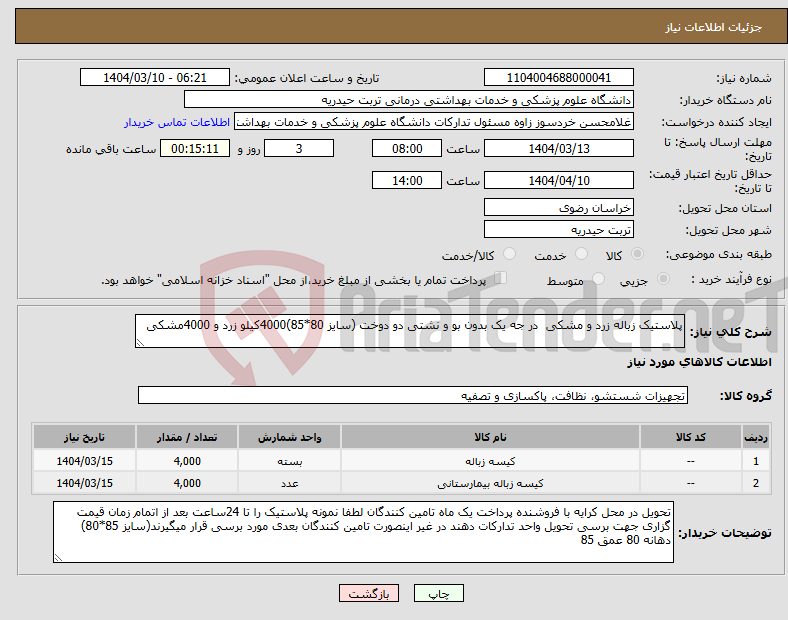
Task: Click announcement date field 1404/03/10 - 06:21
Action: pyautogui.click(x=155, y=77)
